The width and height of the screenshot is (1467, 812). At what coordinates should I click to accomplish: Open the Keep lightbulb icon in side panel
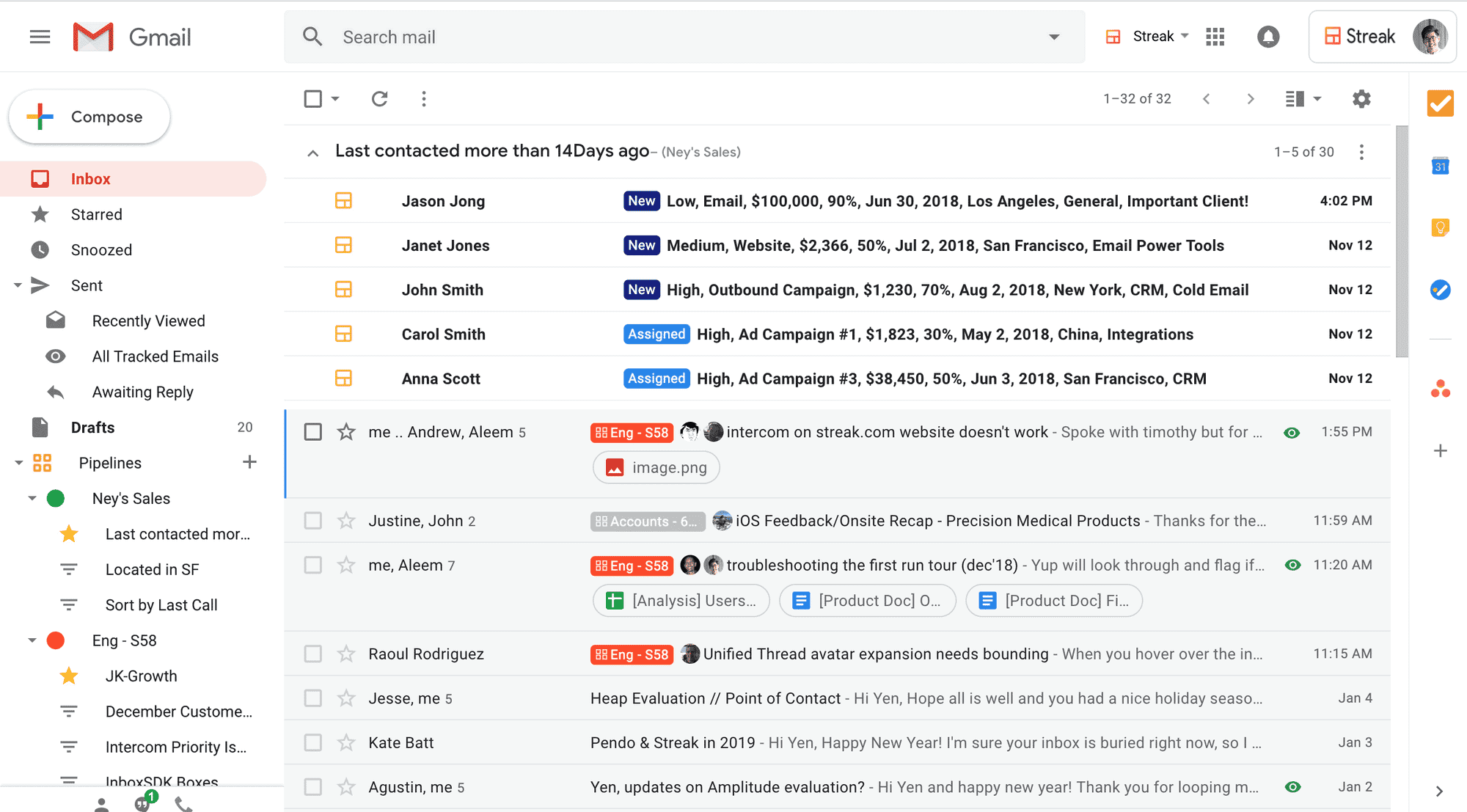[1440, 227]
